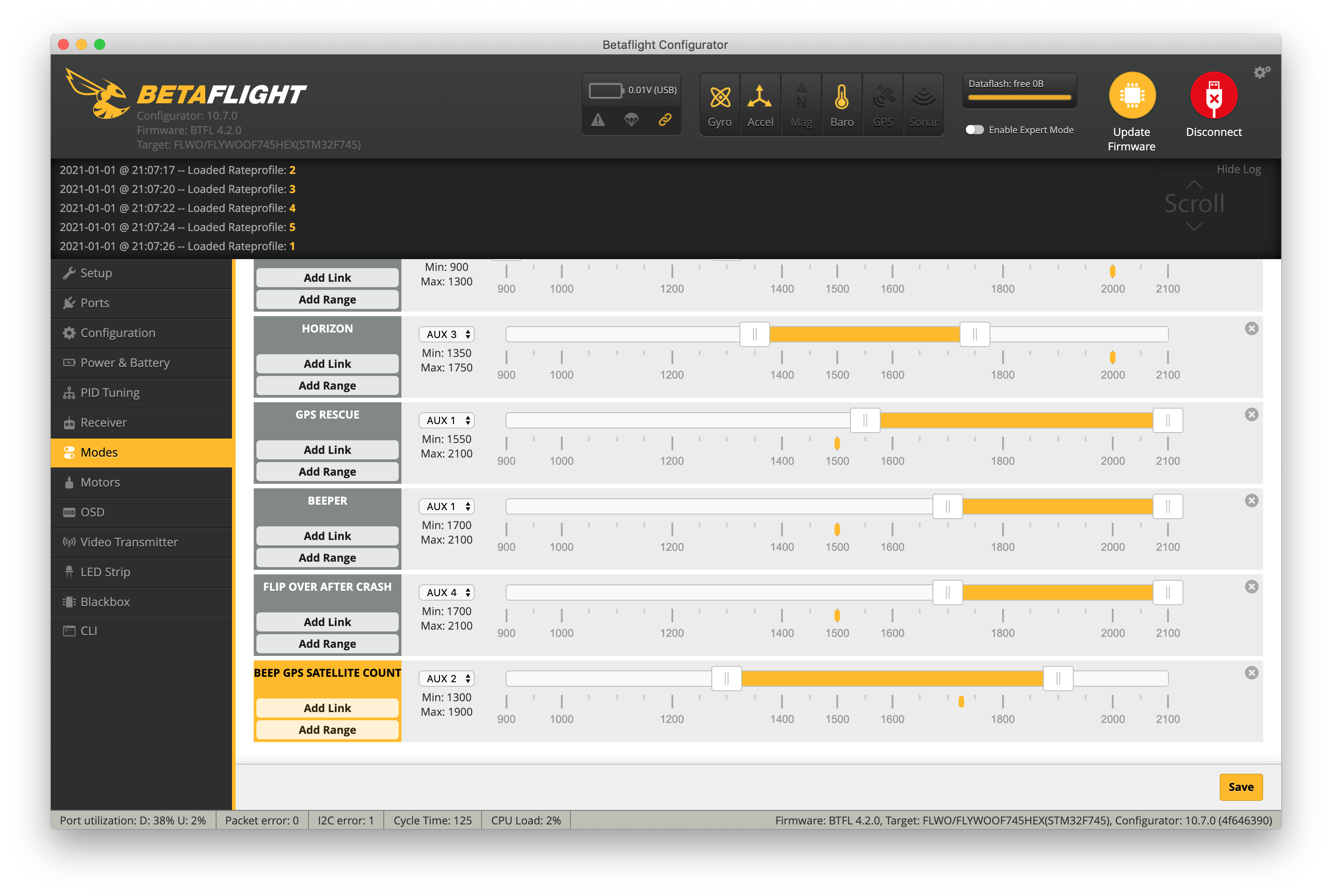Viewport: 1332px width, 896px height.
Task: Click the Gyro sensor icon
Action: pos(719,105)
